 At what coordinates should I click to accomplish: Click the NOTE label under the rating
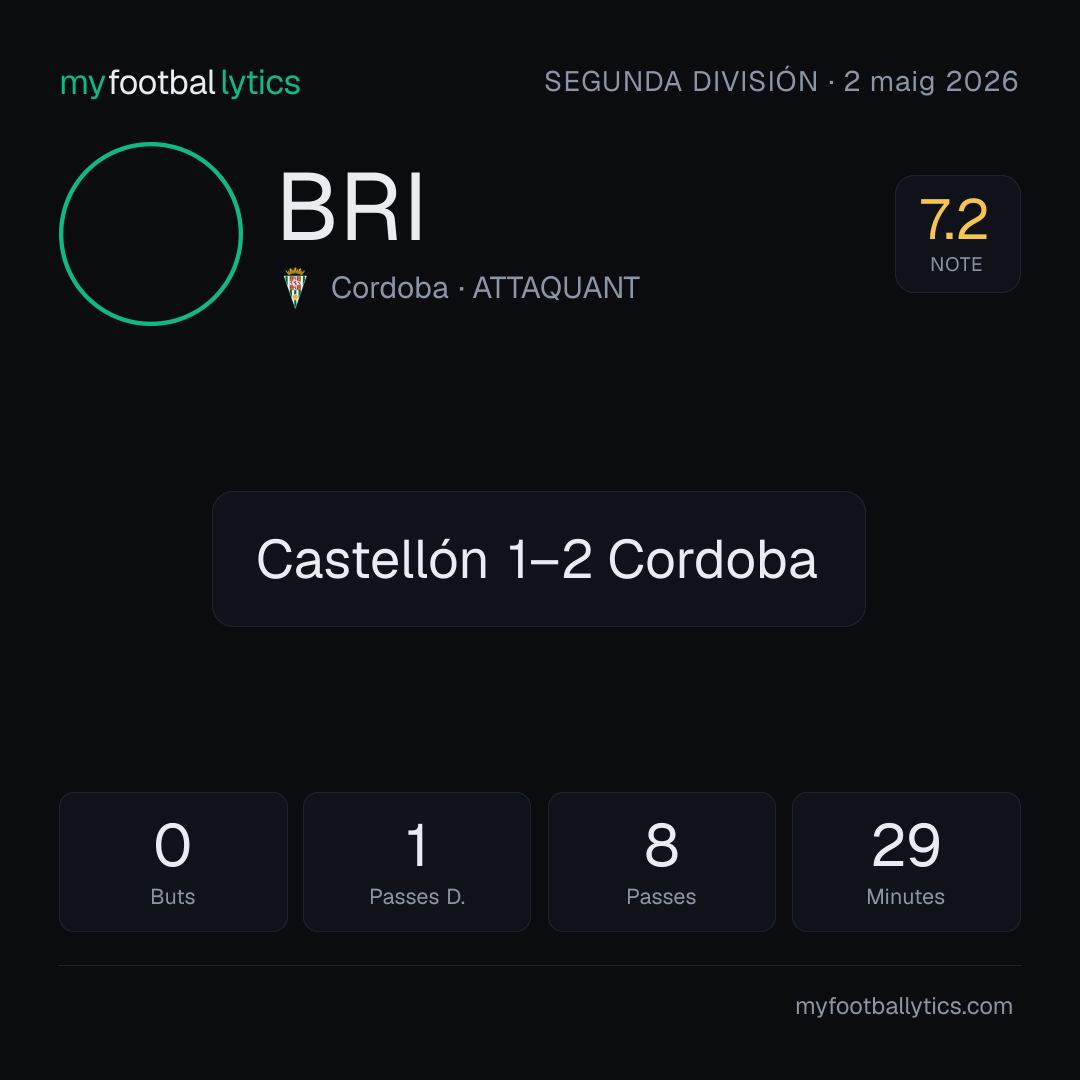pyautogui.click(x=956, y=264)
